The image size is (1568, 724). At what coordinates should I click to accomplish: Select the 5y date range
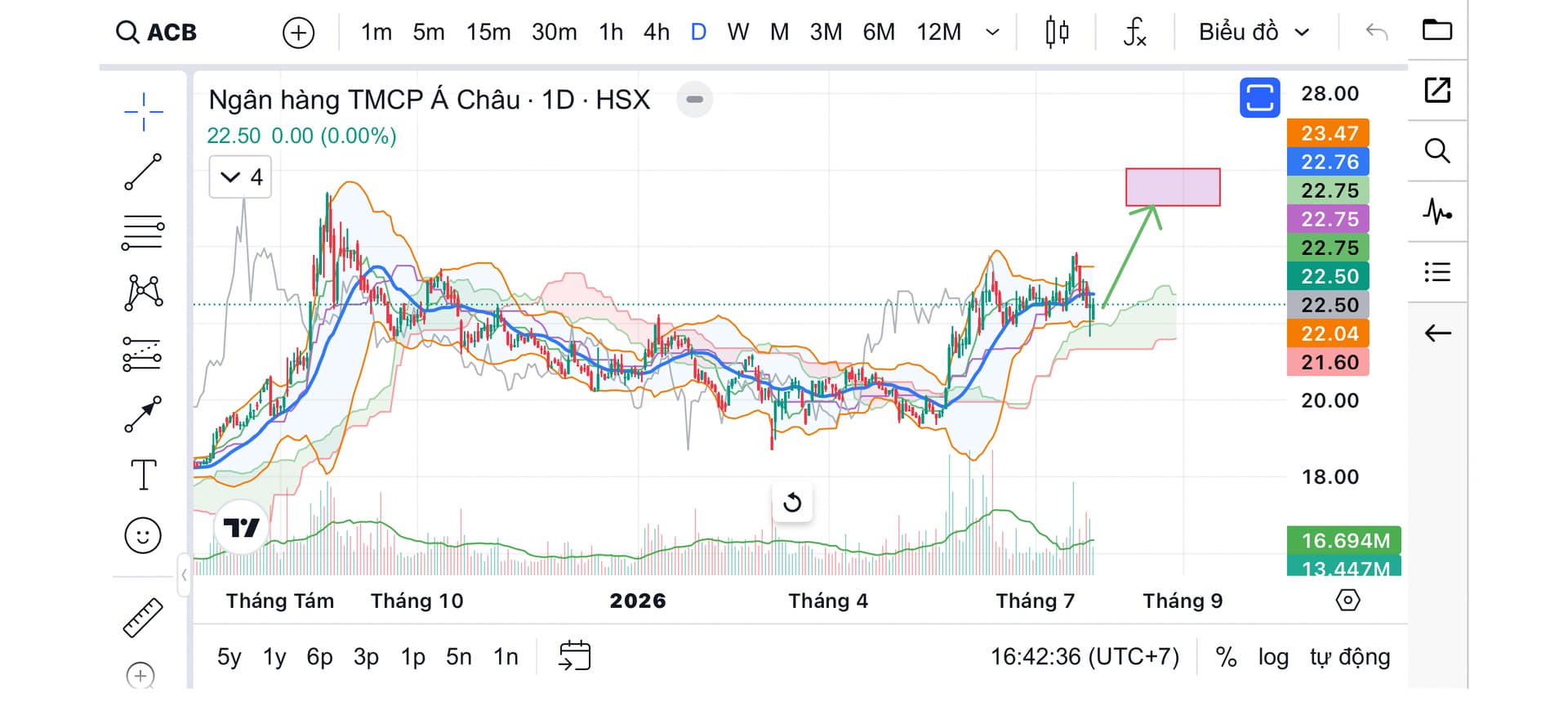point(229,657)
